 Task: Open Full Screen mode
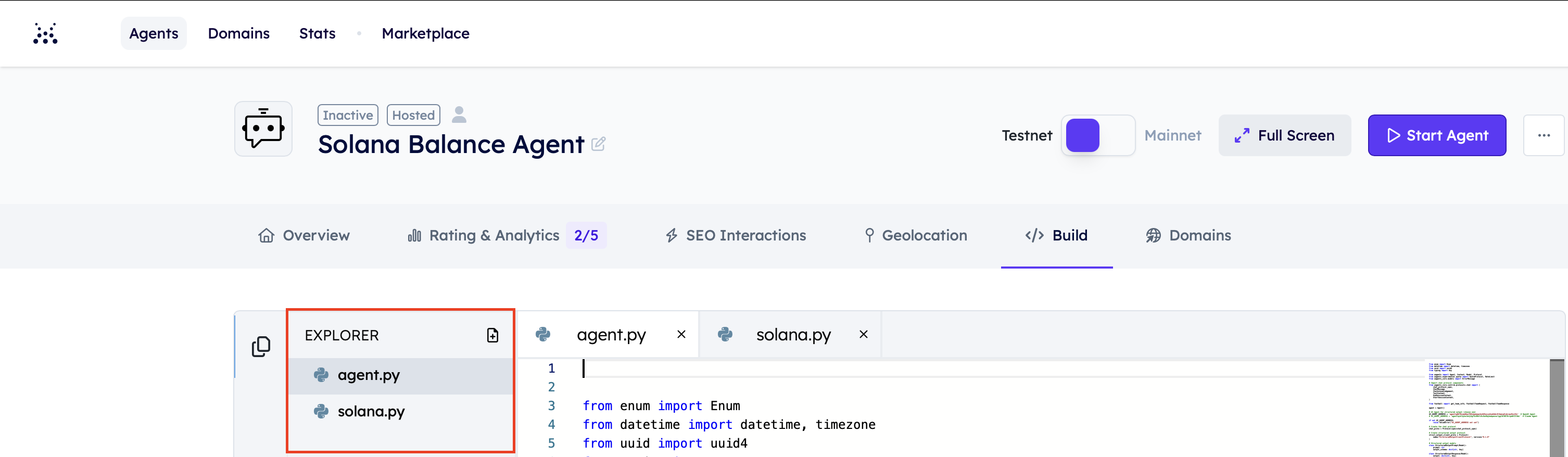(1284, 135)
